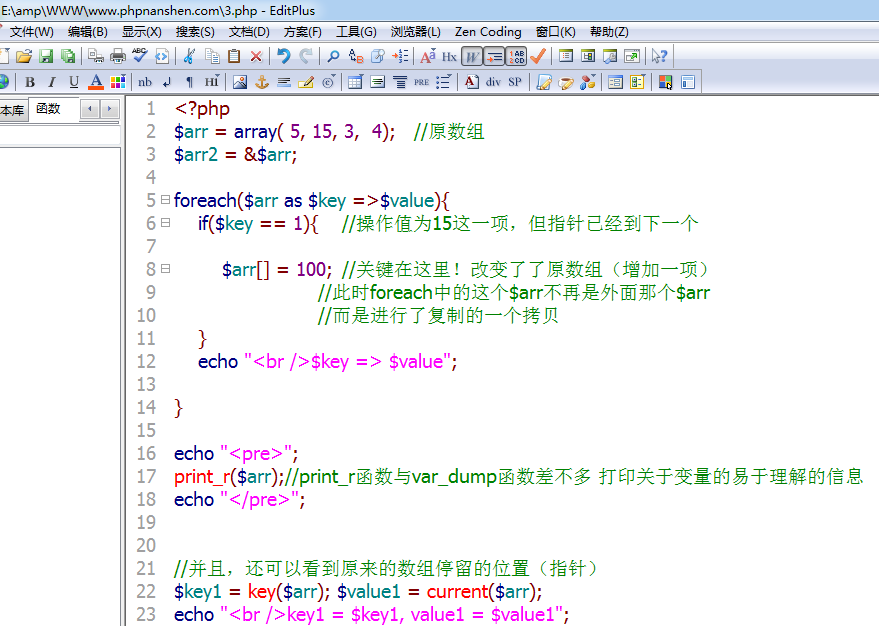
Task: Toggle Bold formatting
Action: 30,82
